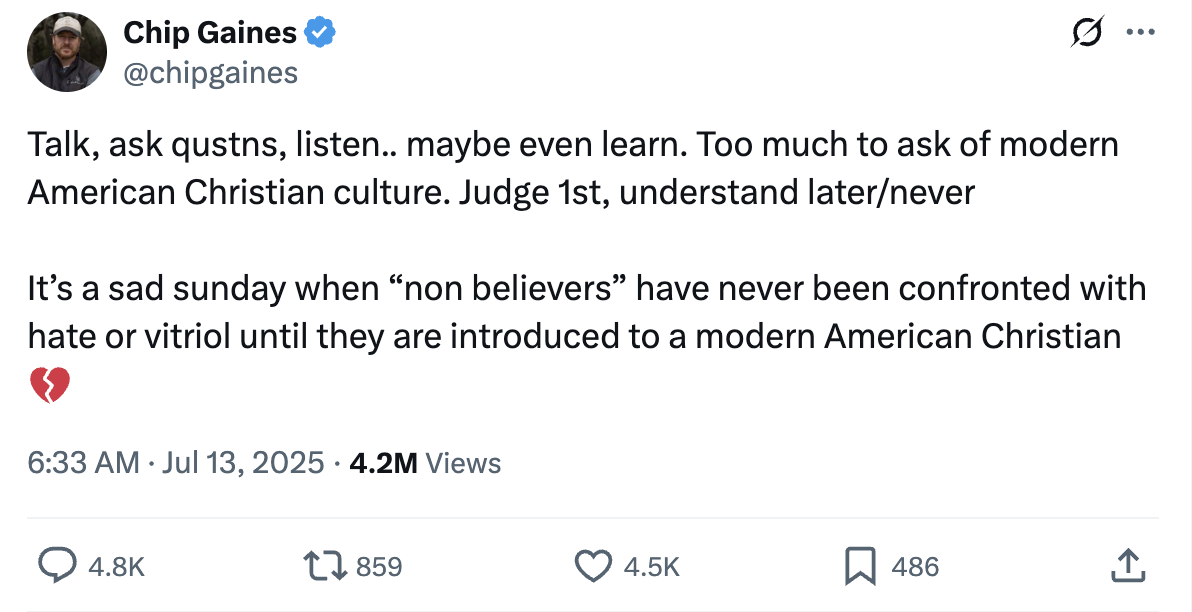The height and width of the screenshot is (612, 1192).
Task: Click the 4.8K replies count
Action: click(117, 567)
